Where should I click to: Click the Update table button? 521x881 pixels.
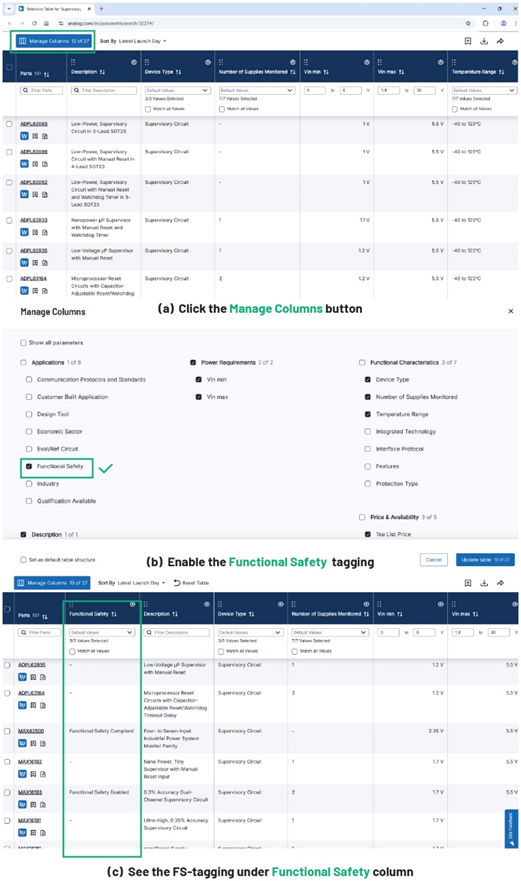(485, 560)
